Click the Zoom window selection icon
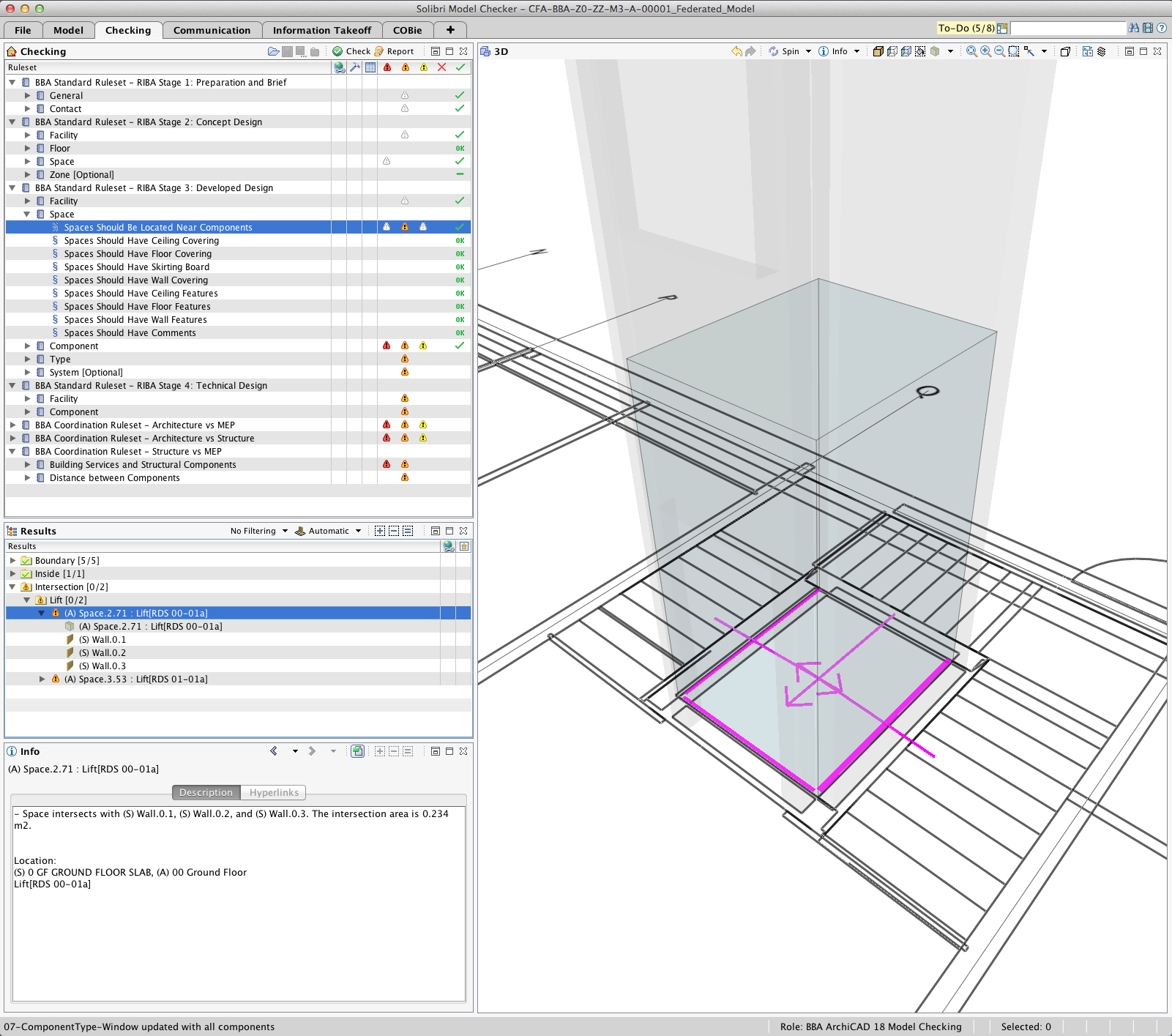 pos(1014,51)
